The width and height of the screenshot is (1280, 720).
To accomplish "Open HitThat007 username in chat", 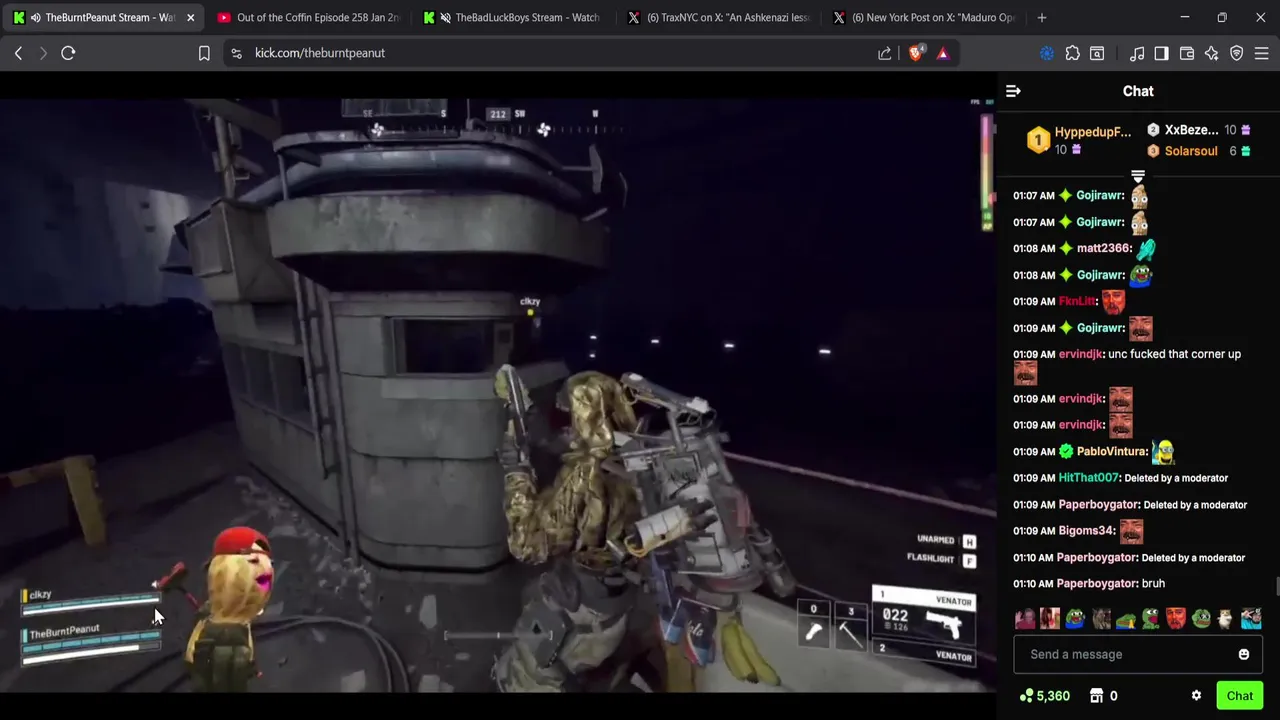I will (x=1088, y=478).
